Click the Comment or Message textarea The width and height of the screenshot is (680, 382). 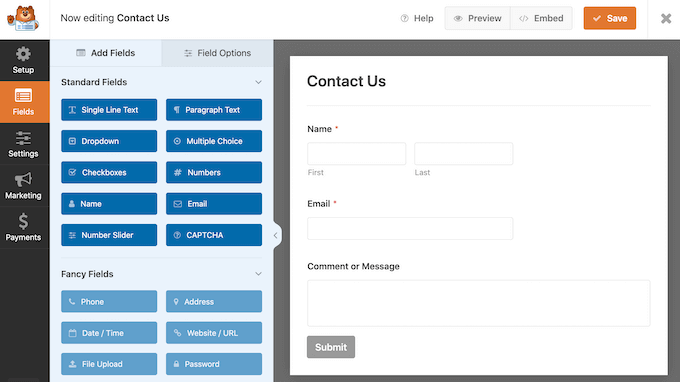pos(479,303)
